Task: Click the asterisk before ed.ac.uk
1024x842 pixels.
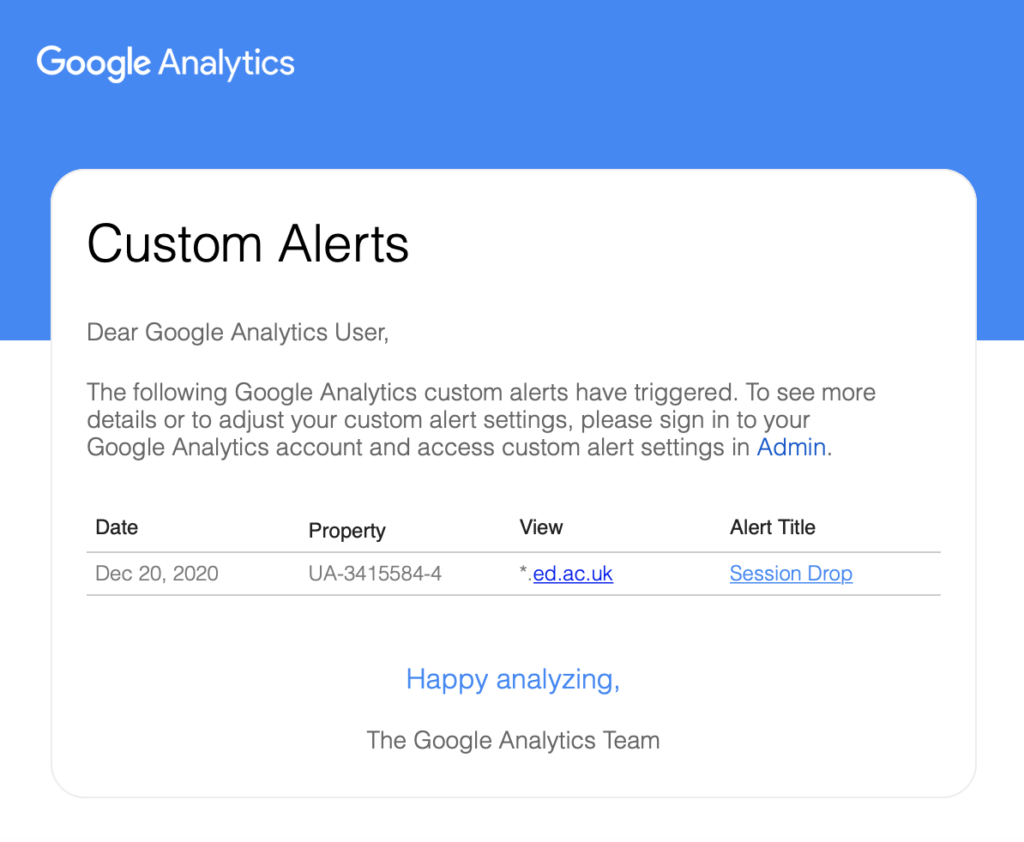Action: [x=523, y=571]
